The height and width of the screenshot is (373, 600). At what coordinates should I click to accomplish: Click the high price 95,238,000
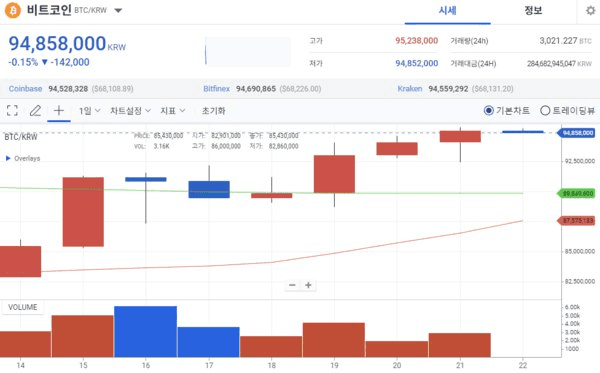pyautogui.click(x=417, y=41)
